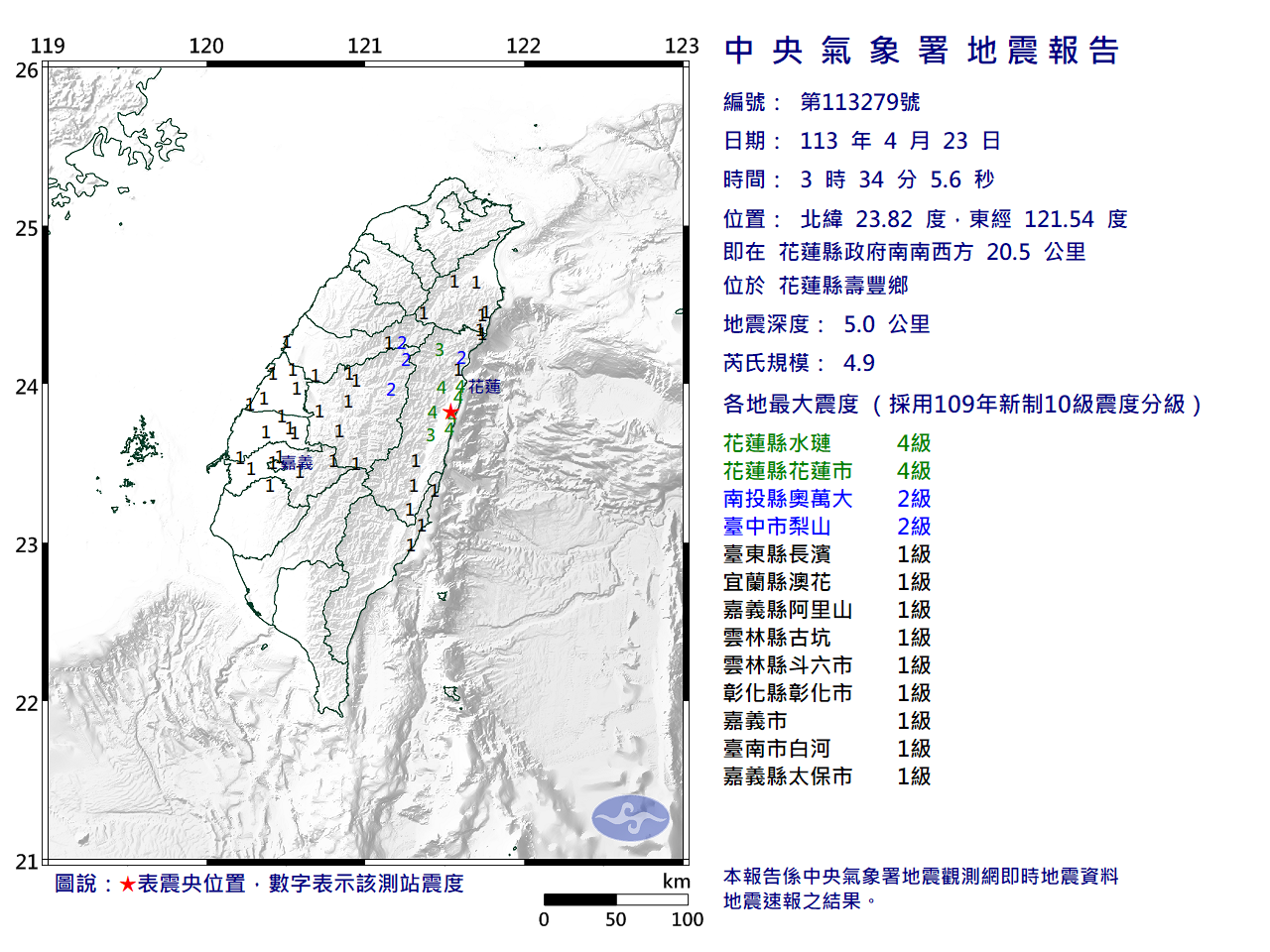Click the 雲林縣斗六市 1級 row

[x=827, y=665]
